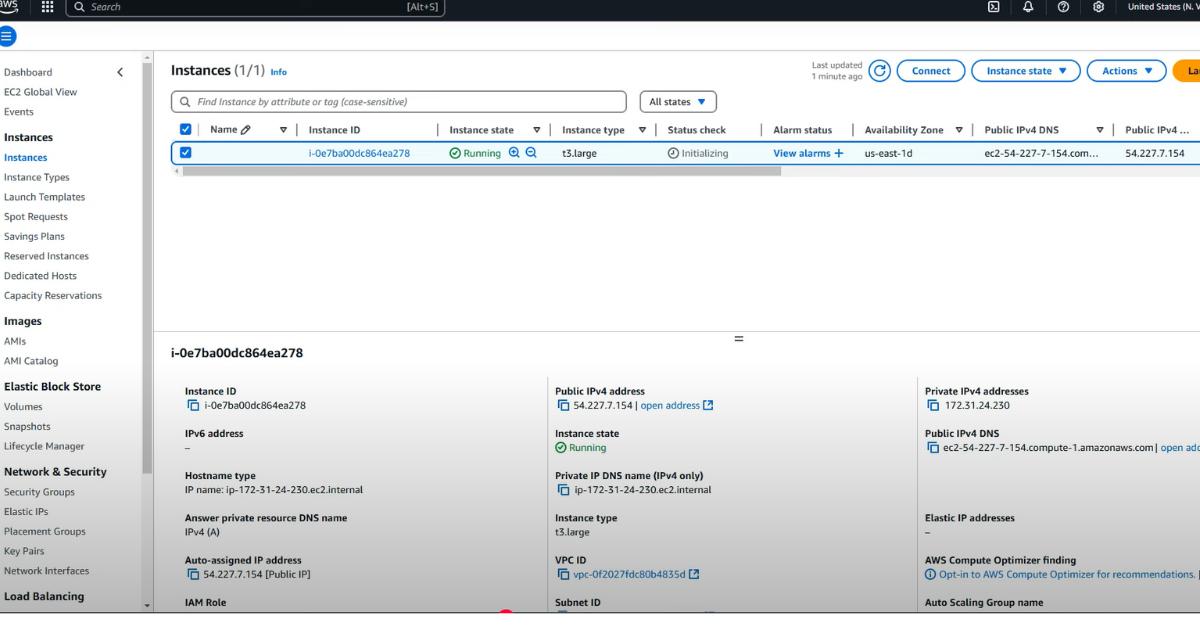Click external-link icon after open address
The width and height of the screenshot is (1200, 628).
pyautogui.click(x=709, y=405)
